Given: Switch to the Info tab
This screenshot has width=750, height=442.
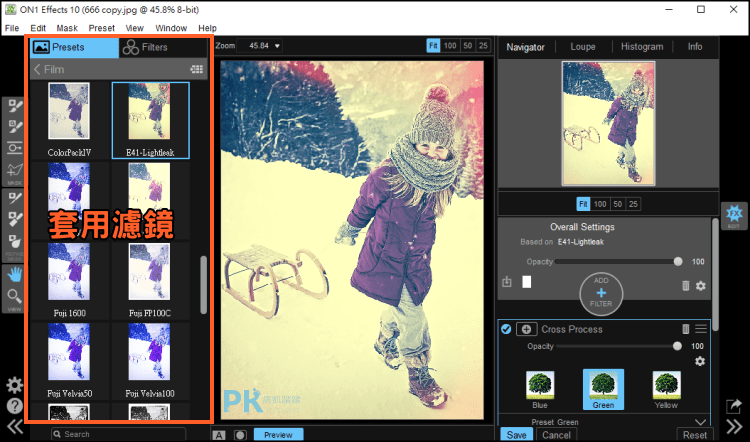Looking at the screenshot, I should tap(695, 47).
